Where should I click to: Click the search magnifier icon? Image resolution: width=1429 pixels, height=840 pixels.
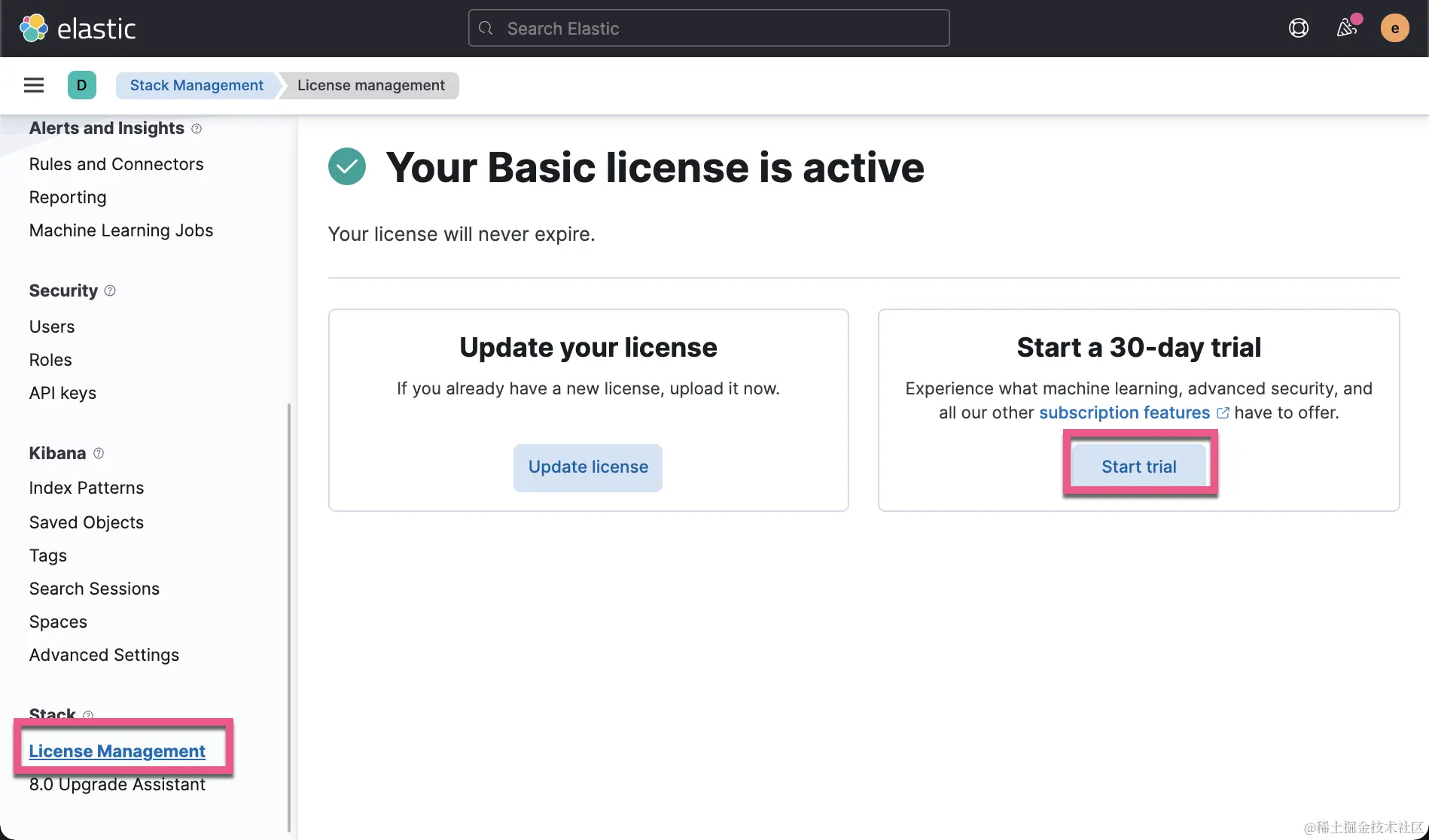[x=486, y=29]
